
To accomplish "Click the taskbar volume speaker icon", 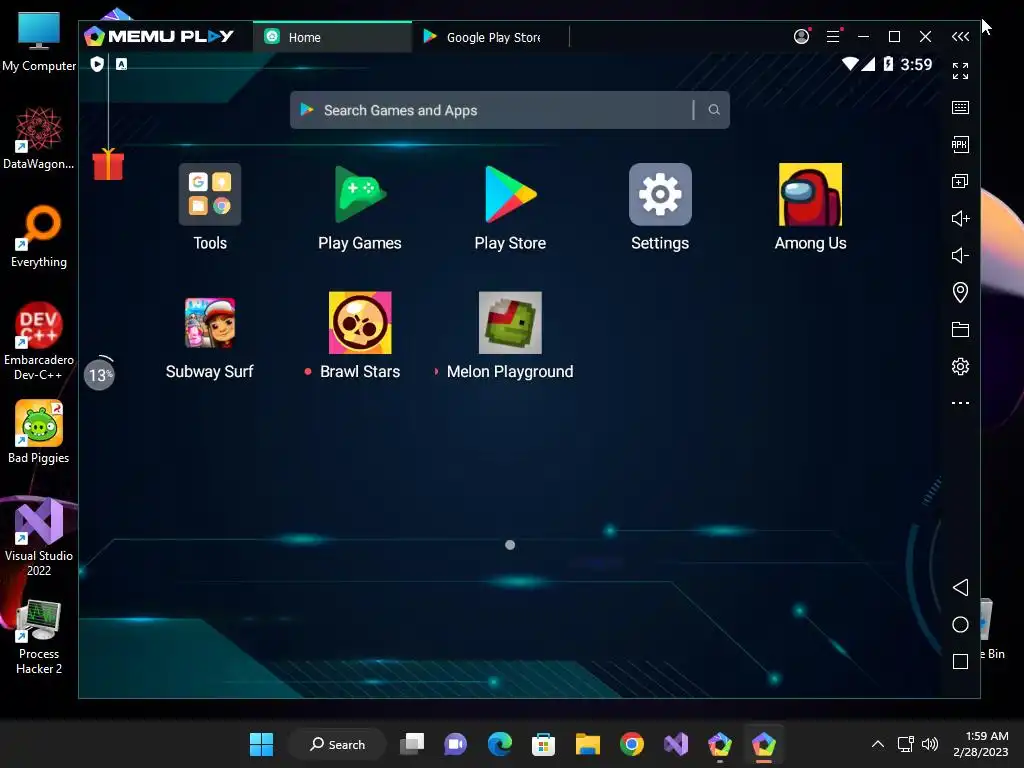I will (929, 744).
